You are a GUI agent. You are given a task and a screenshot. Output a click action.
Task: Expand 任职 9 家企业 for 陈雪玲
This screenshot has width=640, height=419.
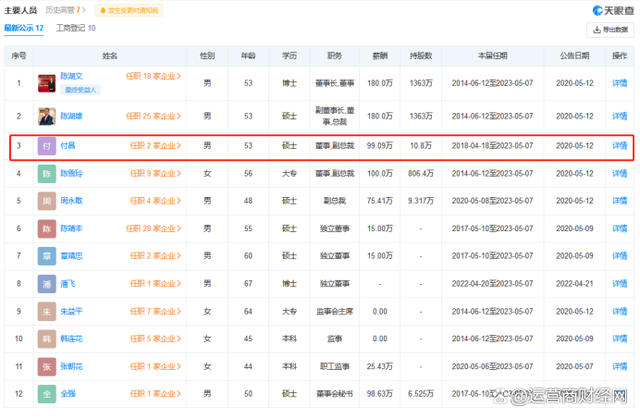click(156, 173)
